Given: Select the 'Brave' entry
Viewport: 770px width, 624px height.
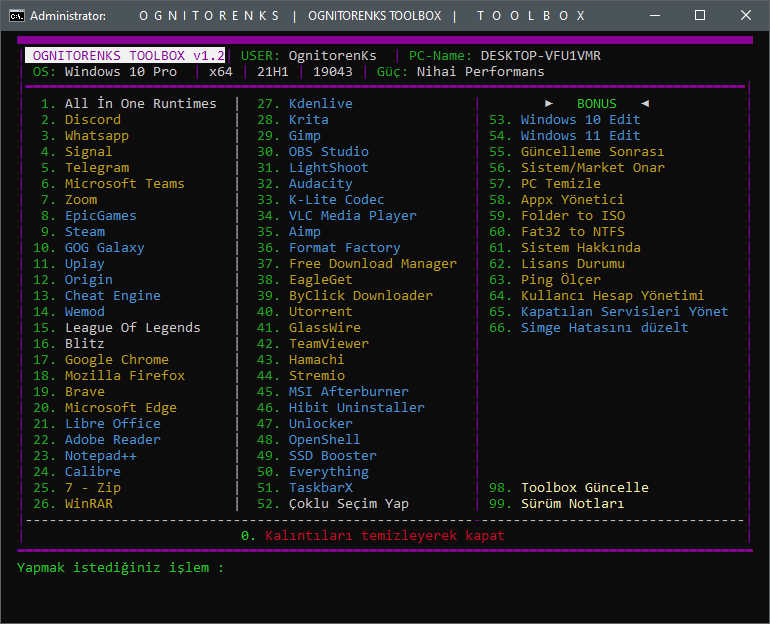Looking at the screenshot, I should [x=84, y=392].
